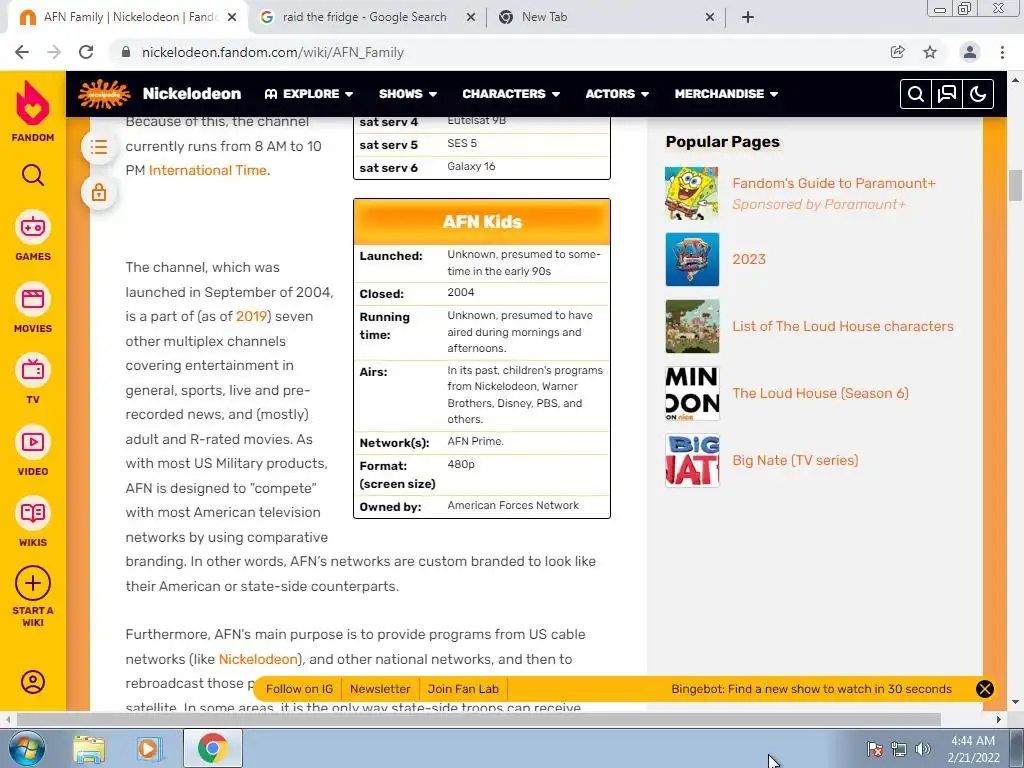1024x768 pixels.
Task: Follow the 2019 year link
Action: [251, 316]
